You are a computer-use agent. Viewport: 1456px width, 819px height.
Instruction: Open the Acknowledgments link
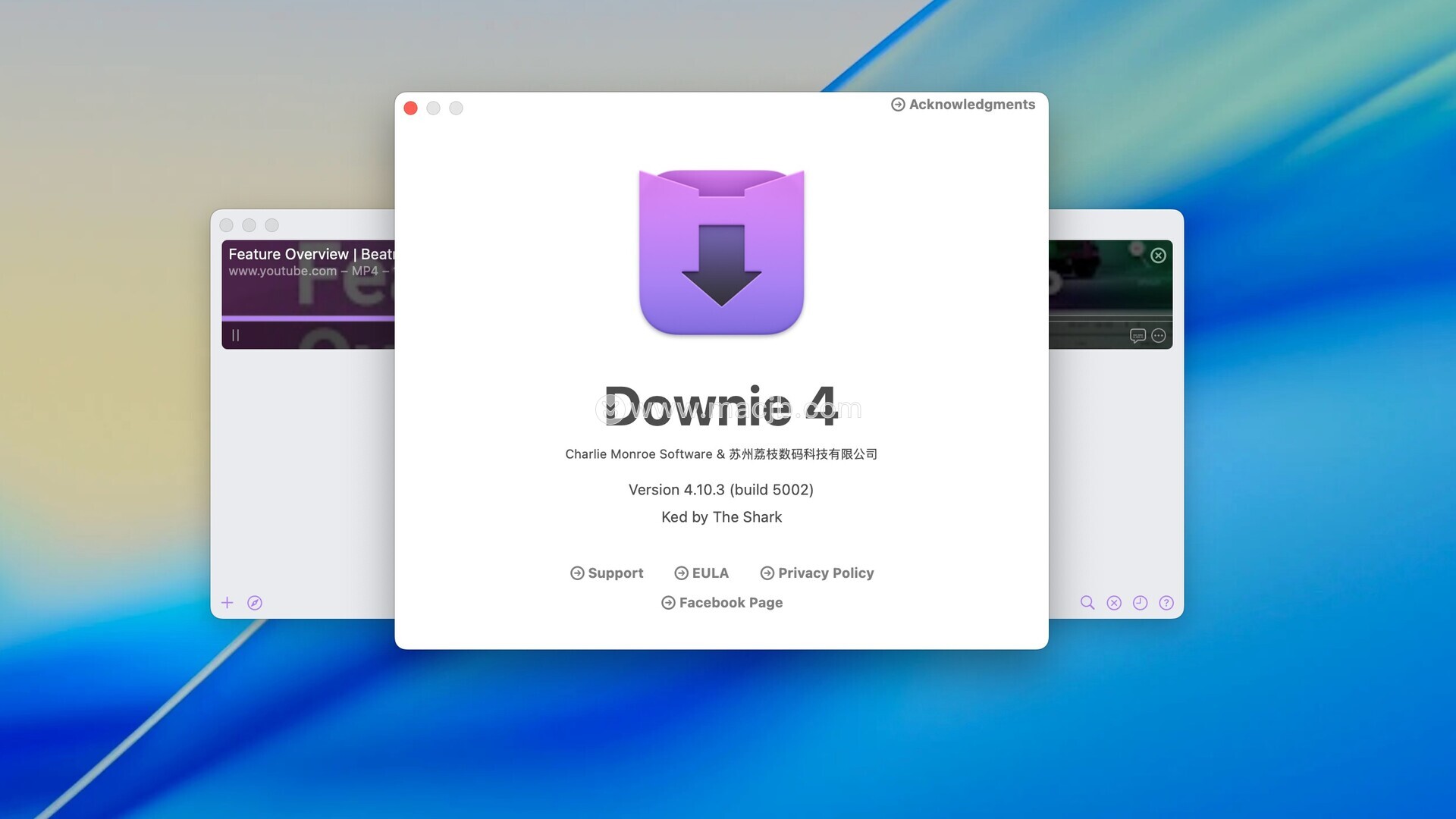click(x=963, y=105)
